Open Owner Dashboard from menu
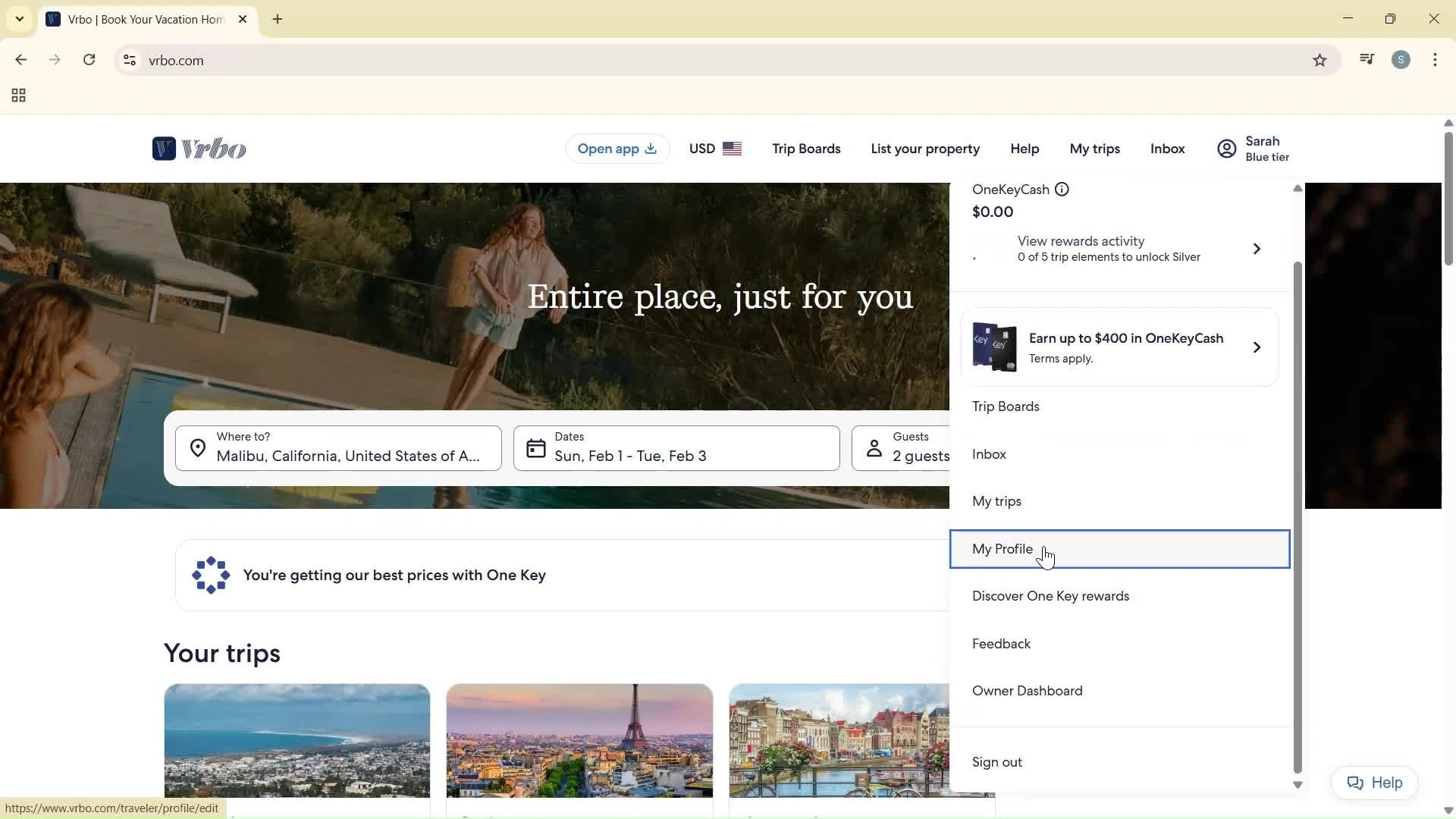This screenshot has height=819, width=1456. [x=1027, y=691]
